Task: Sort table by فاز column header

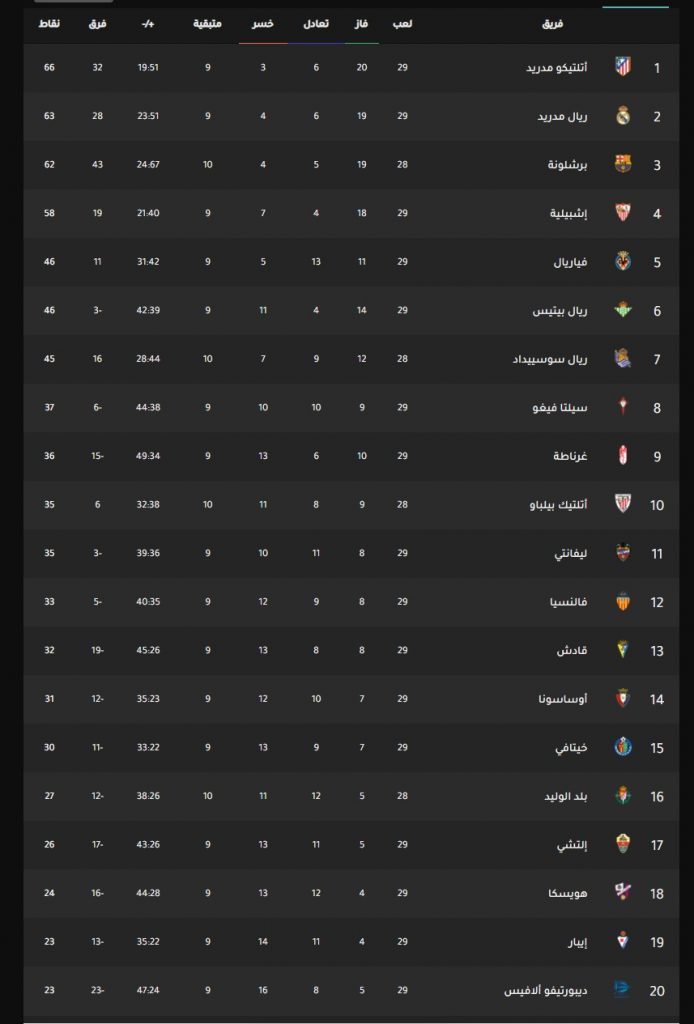Action: (x=362, y=24)
